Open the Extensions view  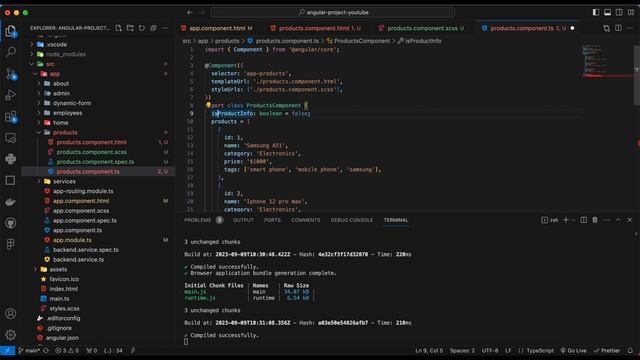[x=11, y=117]
